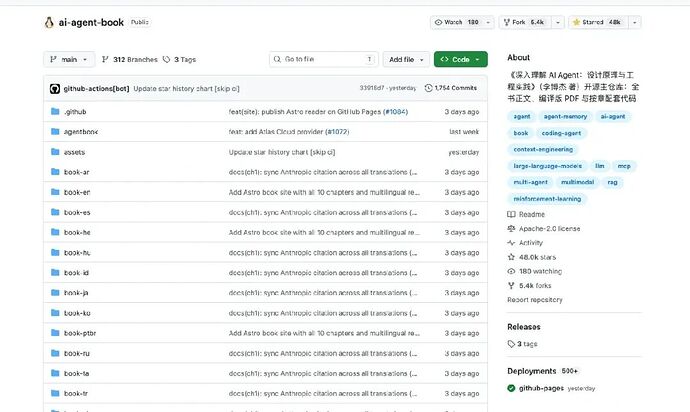Click the stars count star icon

[x=511, y=257]
